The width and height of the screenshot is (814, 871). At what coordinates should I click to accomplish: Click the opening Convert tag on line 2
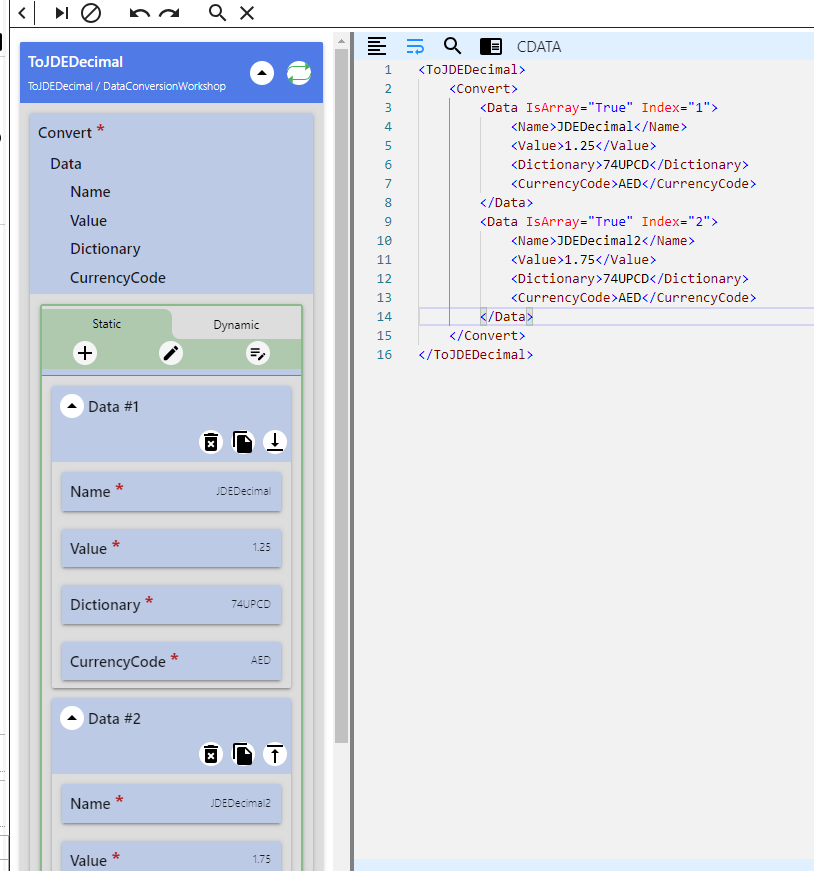pyautogui.click(x=483, y=88)
